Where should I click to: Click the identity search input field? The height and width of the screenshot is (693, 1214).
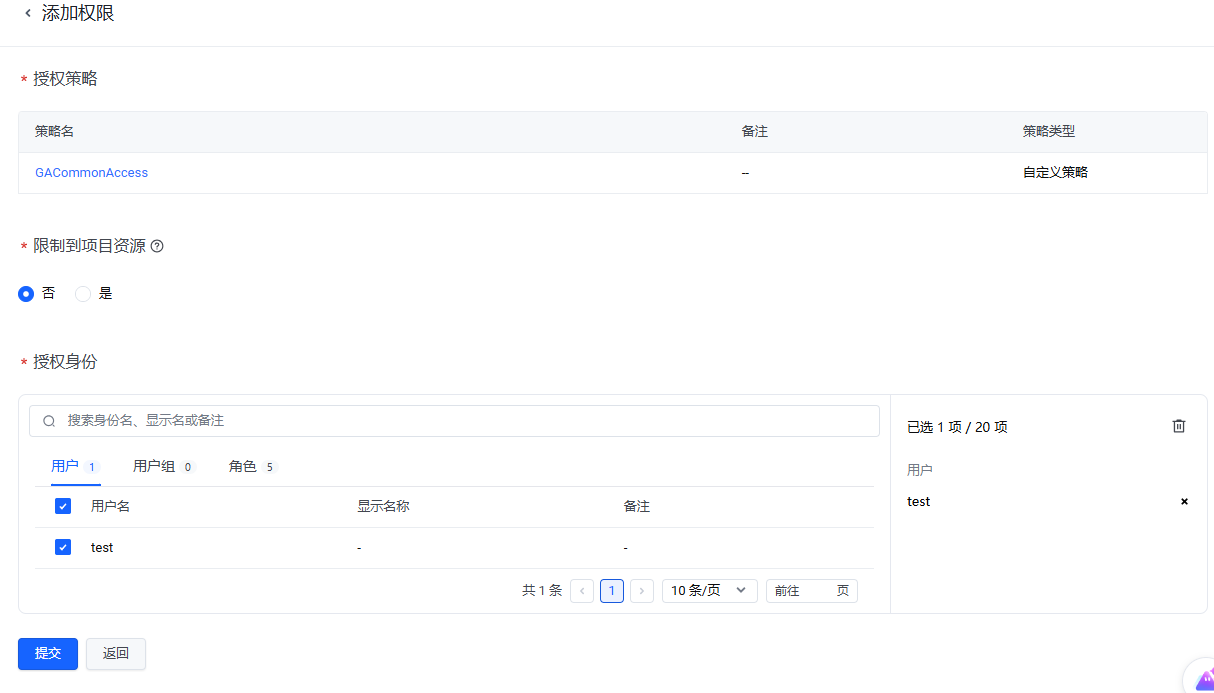click(460, 421)
